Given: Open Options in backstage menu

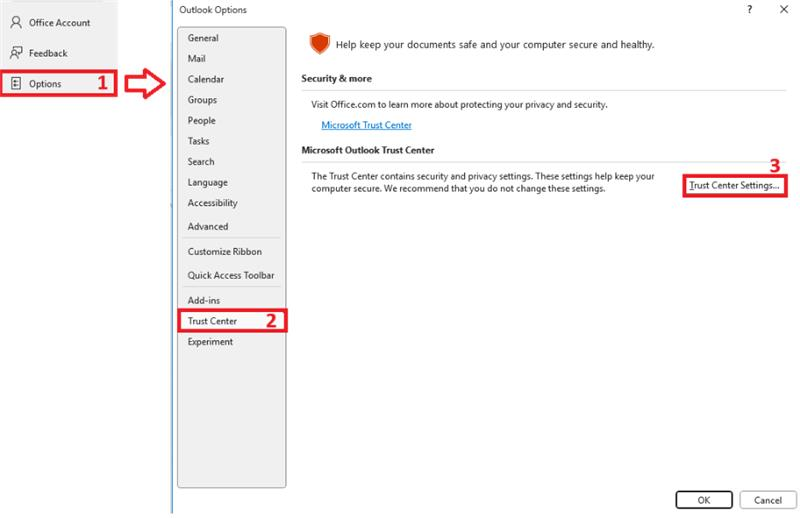Looking at the screenshot, I should [x=59, y=83].
